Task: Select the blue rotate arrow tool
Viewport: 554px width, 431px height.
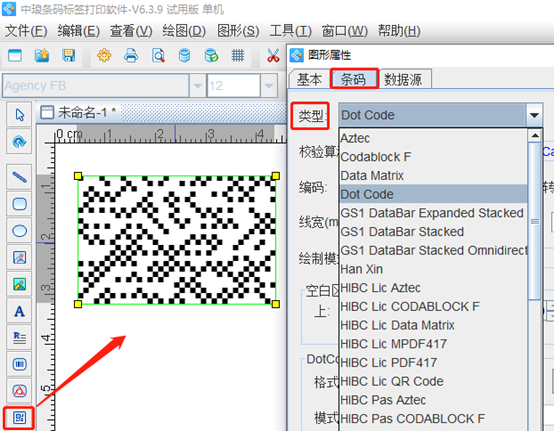Action: click(x=19, y=142)
